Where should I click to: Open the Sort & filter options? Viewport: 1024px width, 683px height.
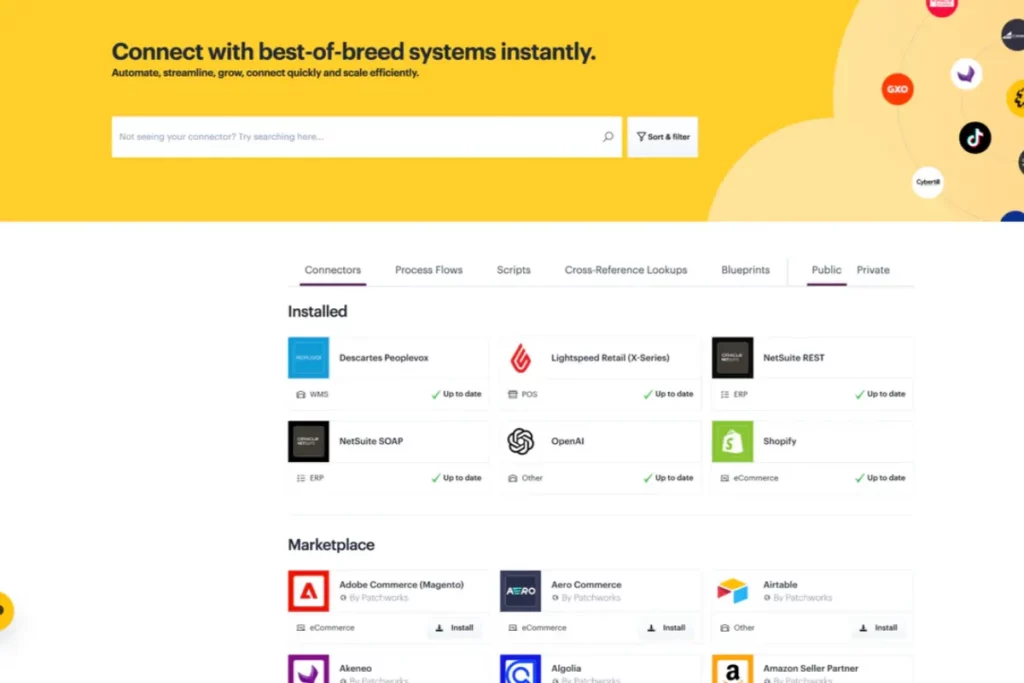point(662,137)
